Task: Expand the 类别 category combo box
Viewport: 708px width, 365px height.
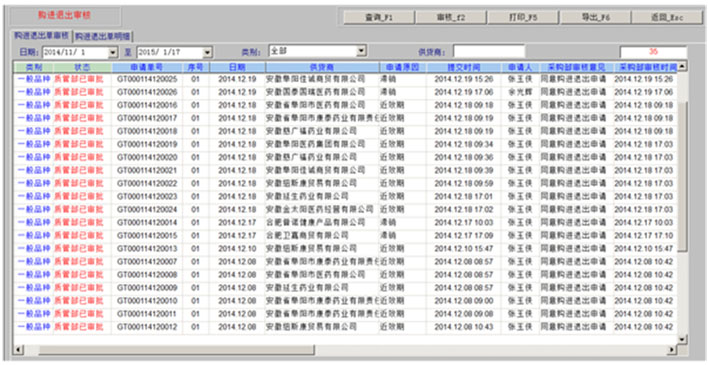Action: pos(361,51)
